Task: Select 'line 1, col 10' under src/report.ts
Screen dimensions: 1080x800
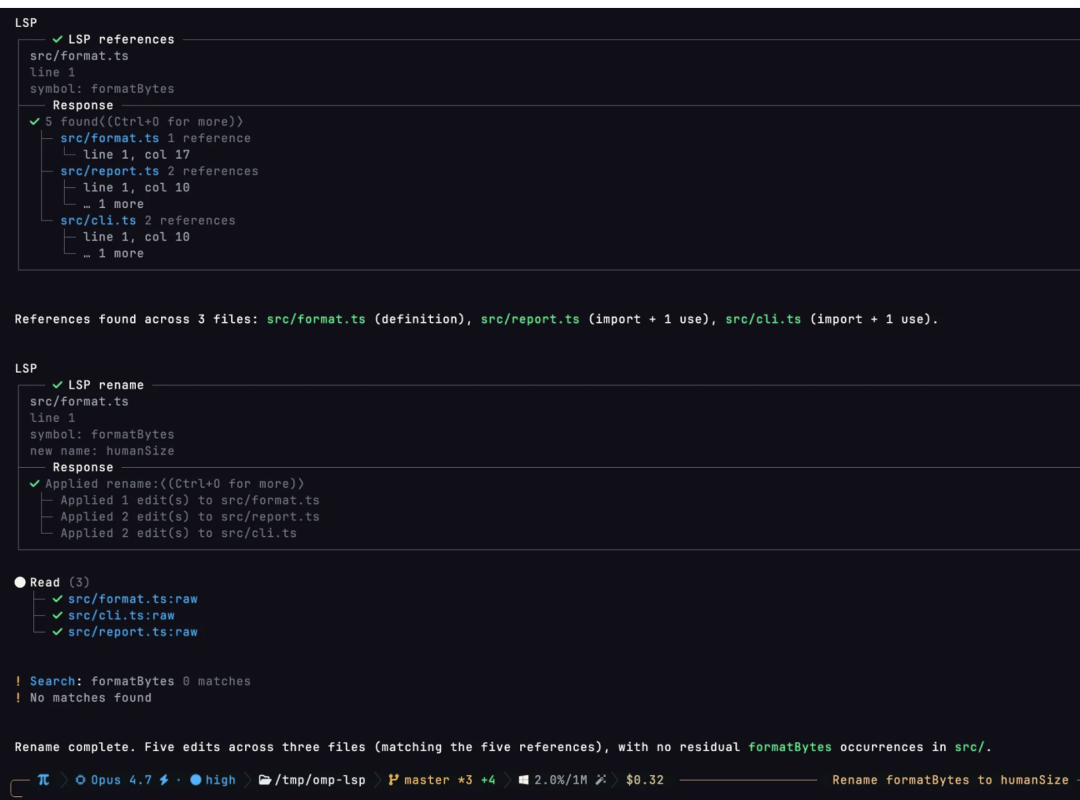Action: tap(136, 187)
